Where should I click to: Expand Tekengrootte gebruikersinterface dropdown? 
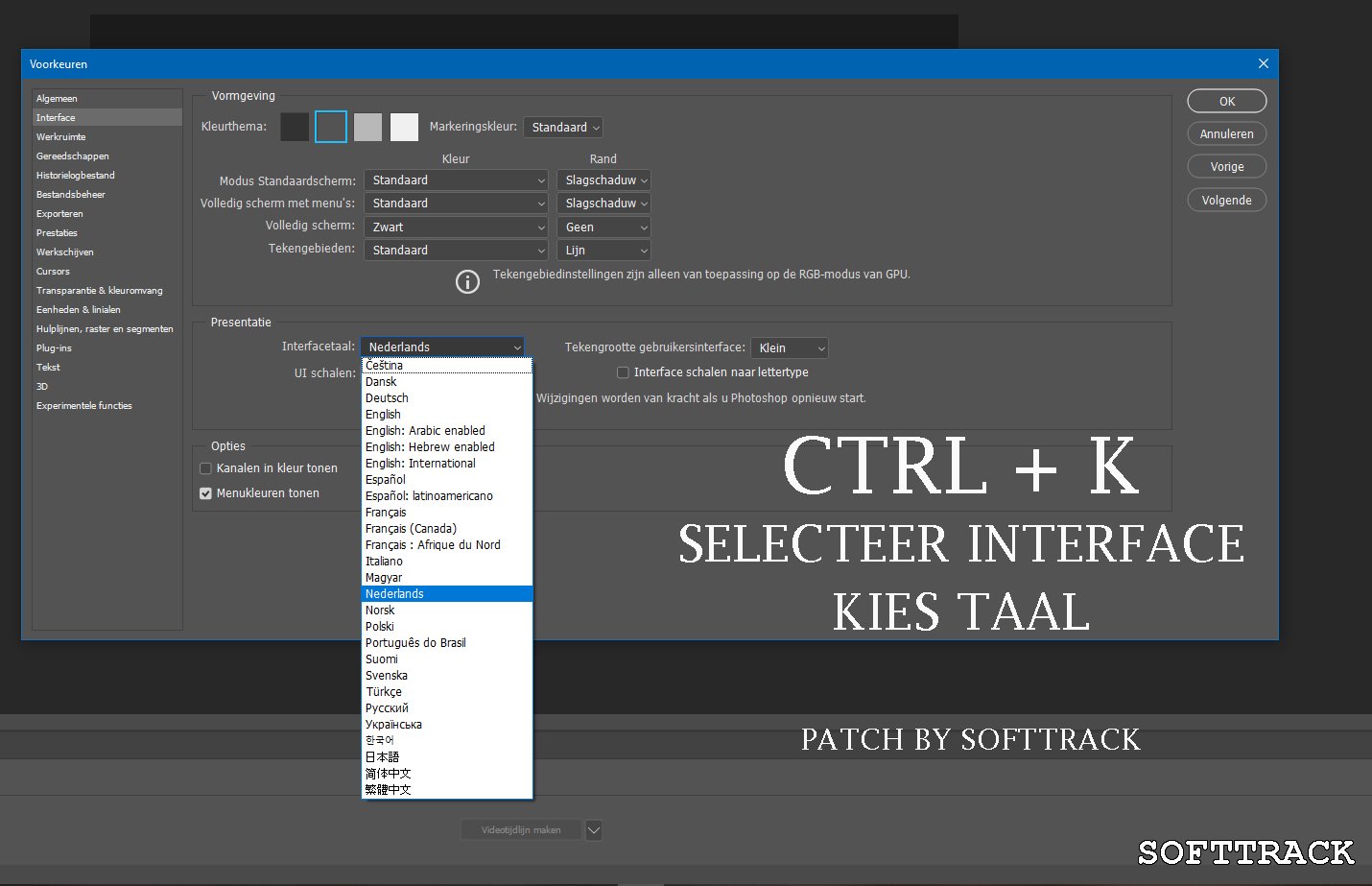click(790, 348)
